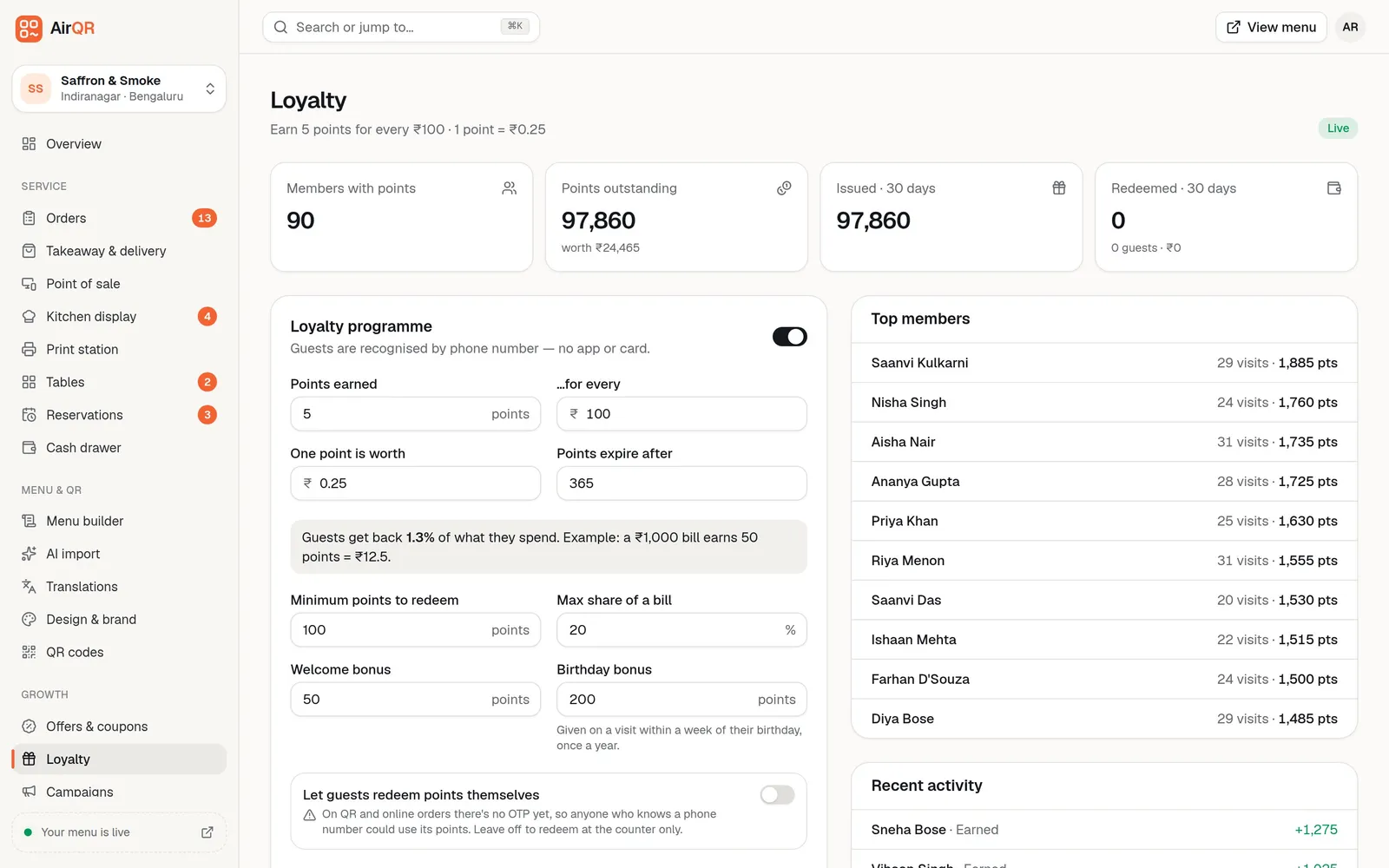Expand the Saffron & Smoke outlet switcher
This screenshot has height=868, width=1389.
[119, 89]
